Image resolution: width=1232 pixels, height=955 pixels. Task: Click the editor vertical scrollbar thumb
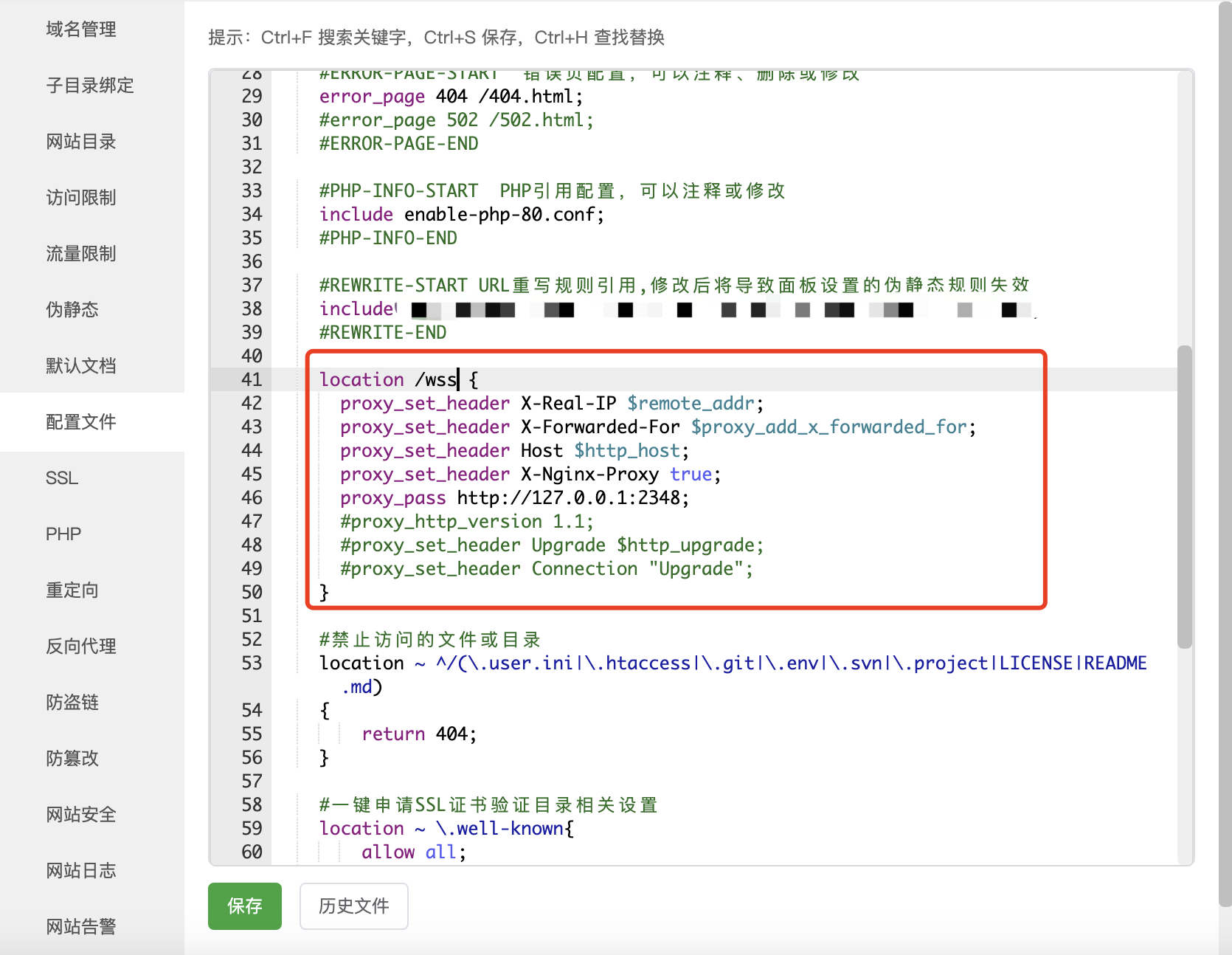tap(1185, 496)
